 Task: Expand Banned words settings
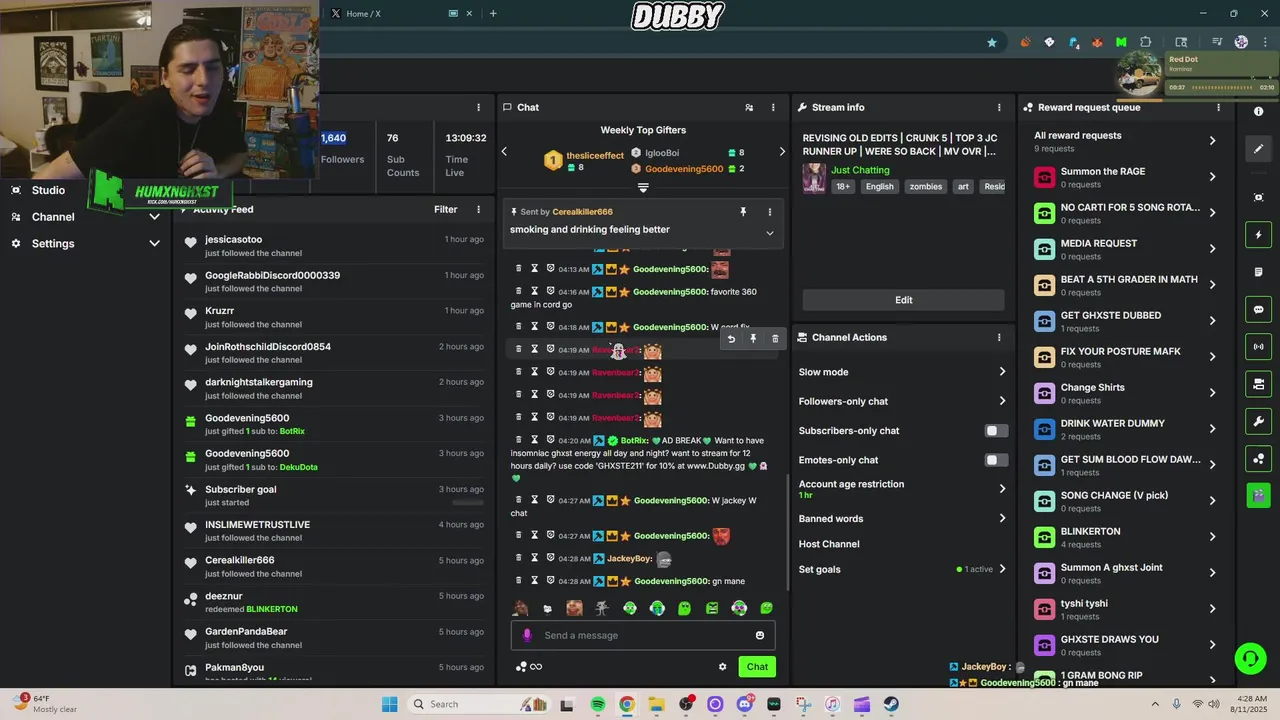[x=903, y=519]
